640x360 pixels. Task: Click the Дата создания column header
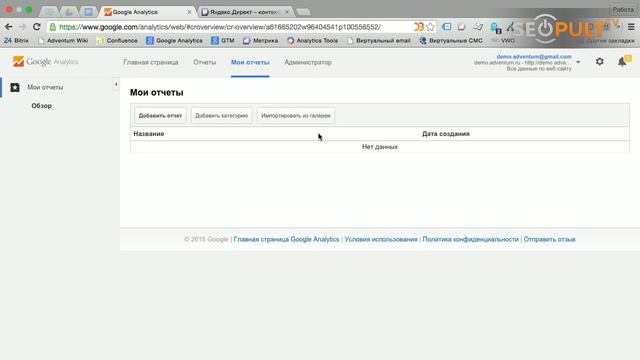(446, 134)
